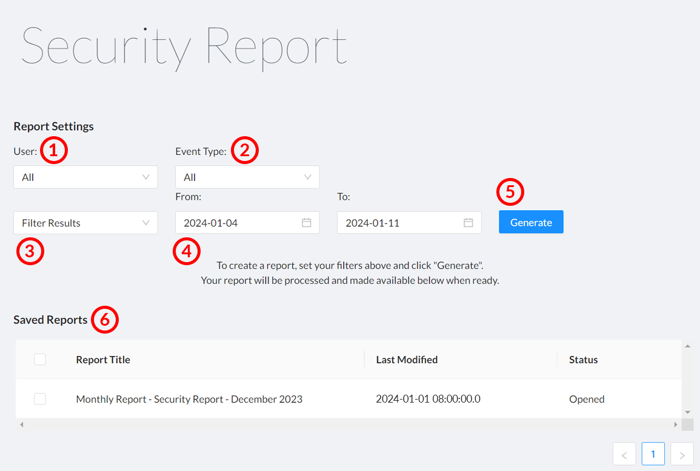Viewport: 700px width, 471px height.
Task: Click the Generate button
Action: click(x=531, y=222)
